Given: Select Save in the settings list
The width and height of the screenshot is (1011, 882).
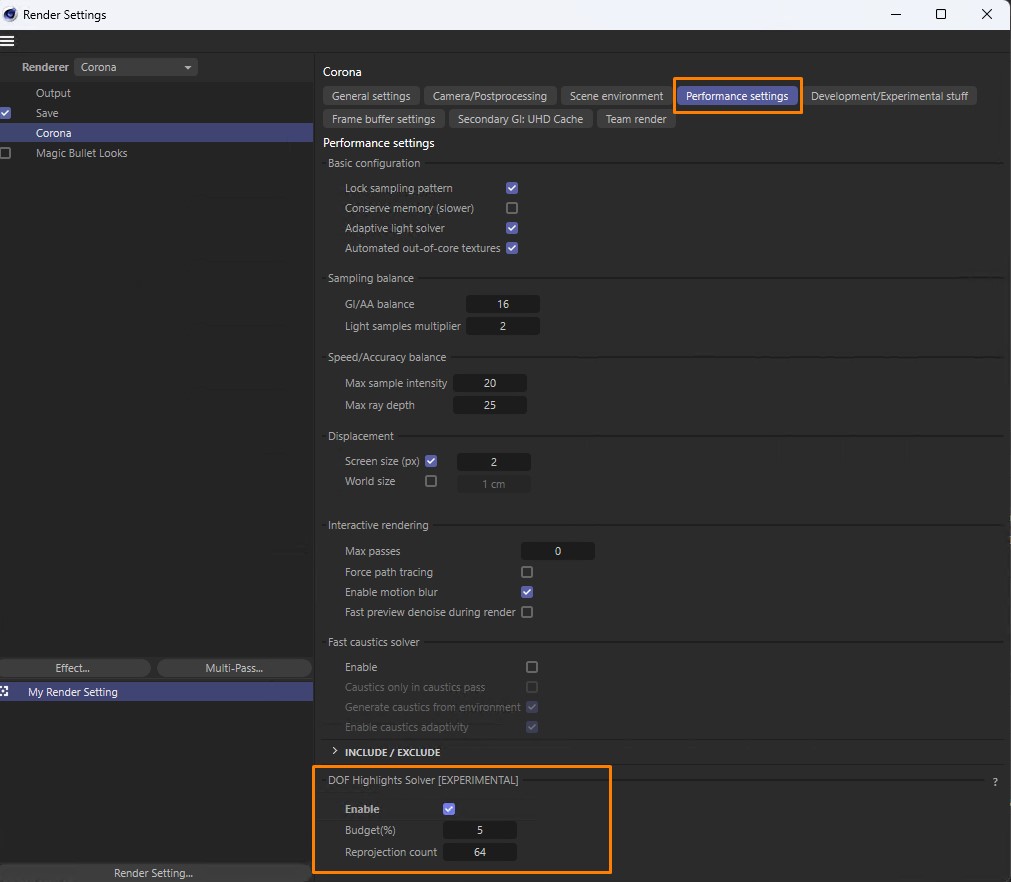Looking at the screenshot, I should coord(47,113).
